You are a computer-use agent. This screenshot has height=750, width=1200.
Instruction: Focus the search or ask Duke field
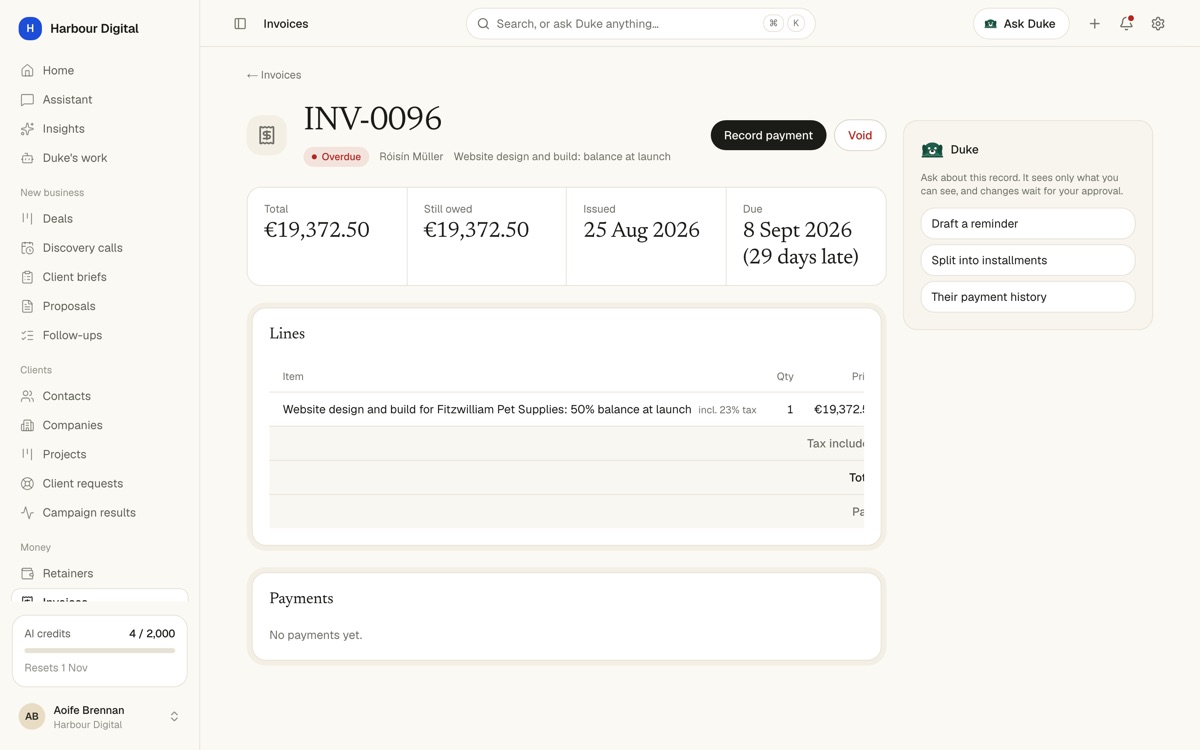(640, 24)
